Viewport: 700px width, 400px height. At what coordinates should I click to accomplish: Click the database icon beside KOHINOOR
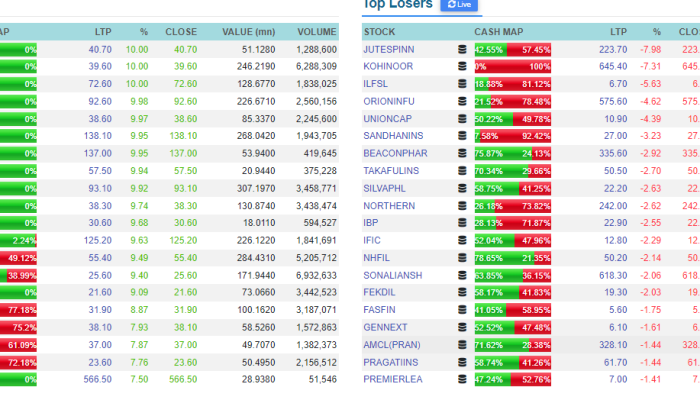click(x=462, y=67)
